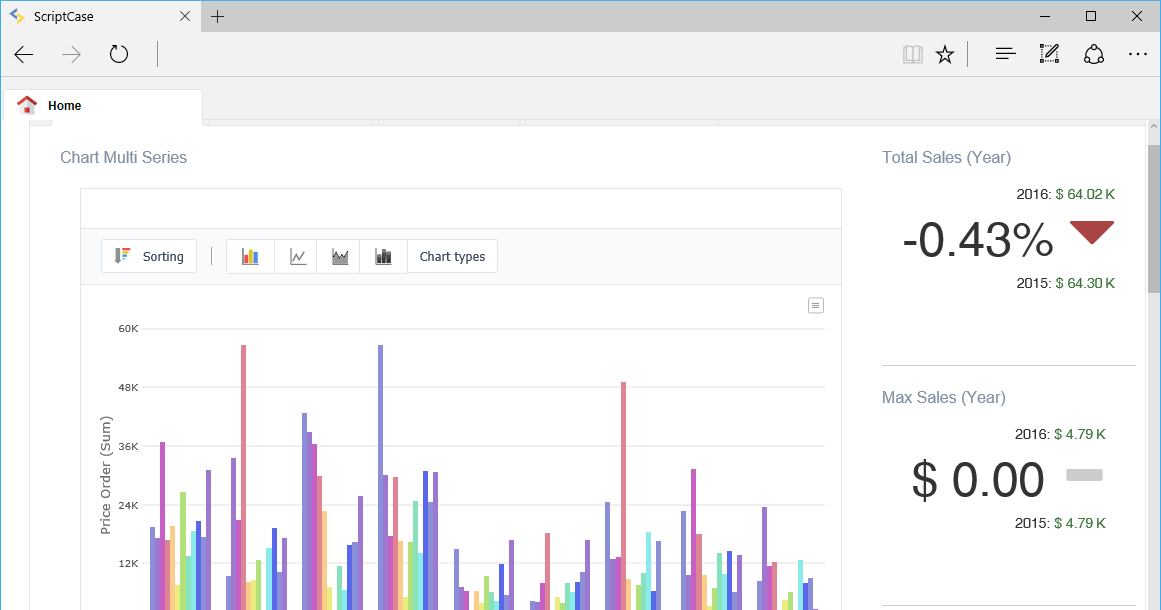1161x610 pixels.
Task: Open the chart context menu hamburger icon
Action: pos(816,305)
